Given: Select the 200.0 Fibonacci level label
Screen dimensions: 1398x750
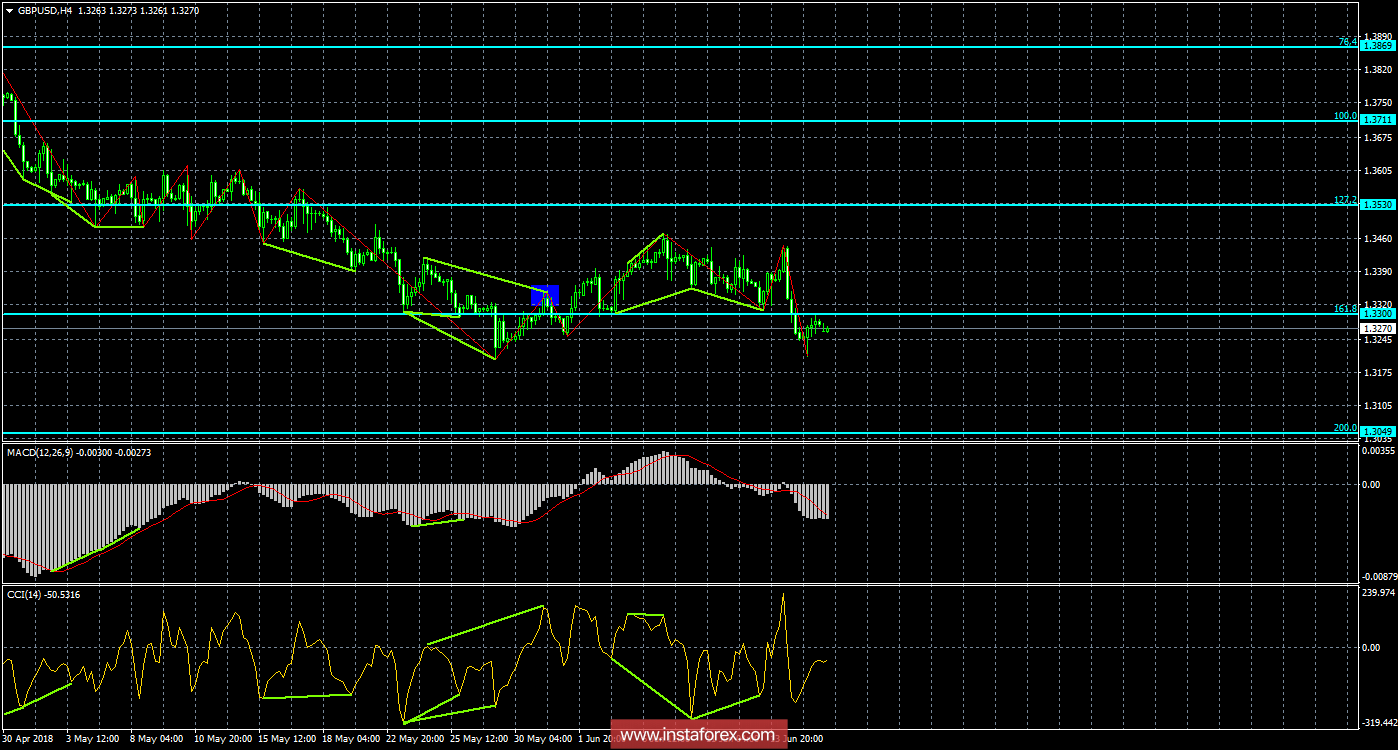Looking at the screenshot, I should click(x=1345, y=427).
